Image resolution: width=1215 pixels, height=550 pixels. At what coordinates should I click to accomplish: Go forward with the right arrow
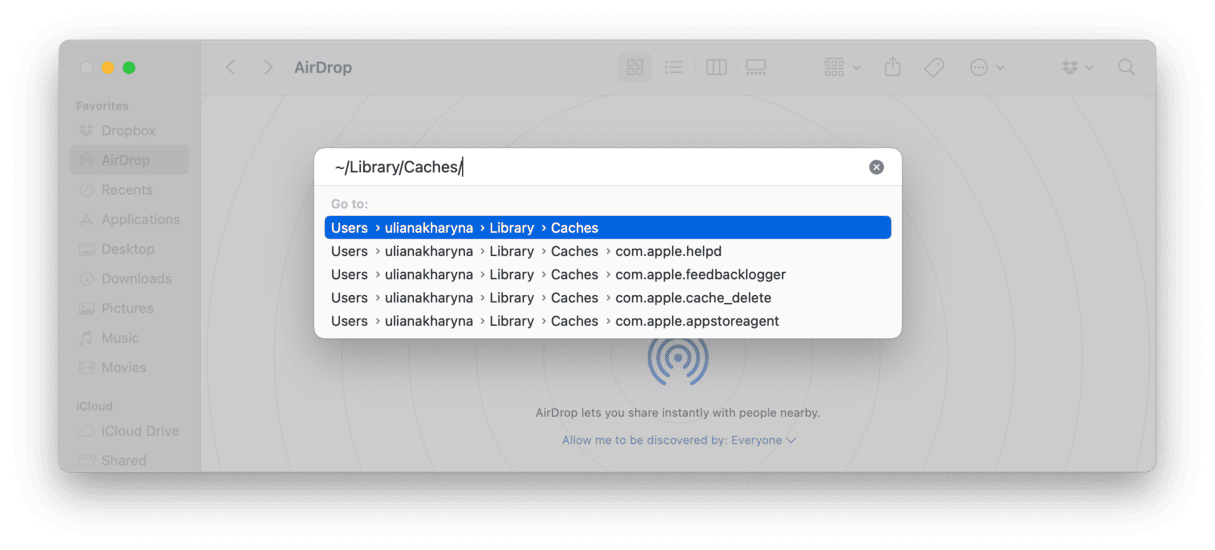coord(268,67)
